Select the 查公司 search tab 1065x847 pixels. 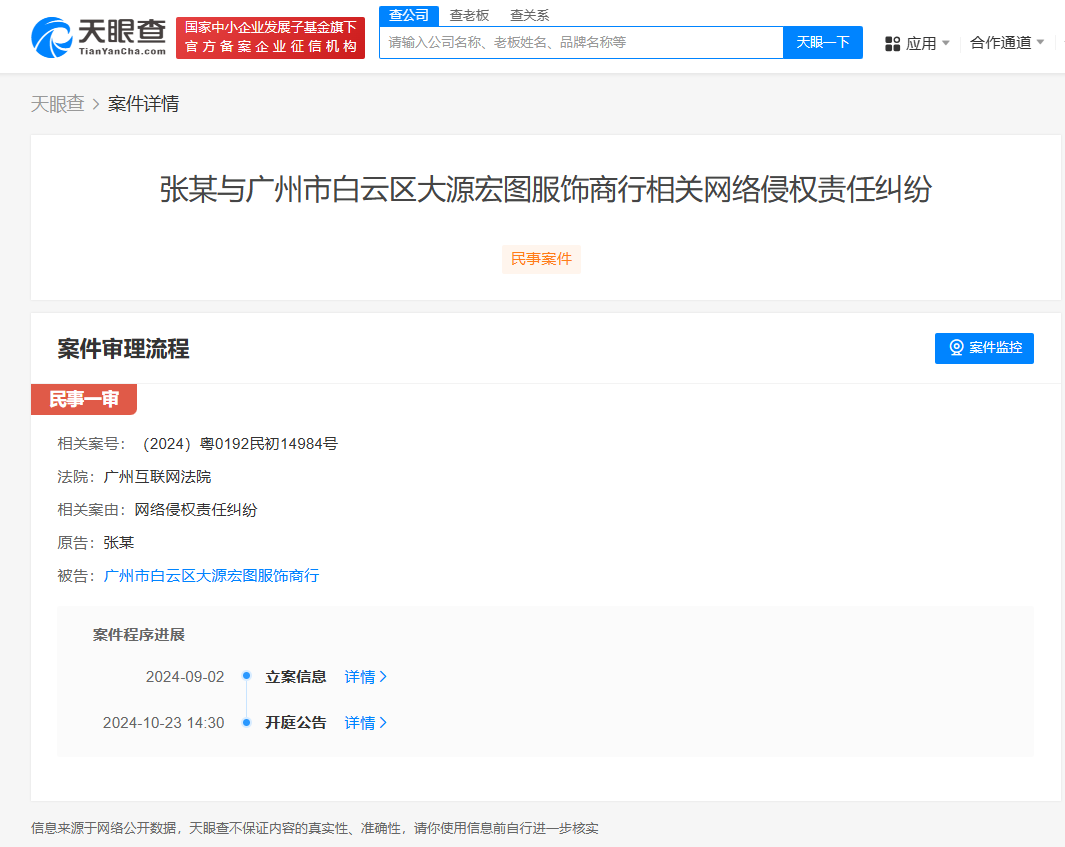pyautogui.click(x=408, y=15)
